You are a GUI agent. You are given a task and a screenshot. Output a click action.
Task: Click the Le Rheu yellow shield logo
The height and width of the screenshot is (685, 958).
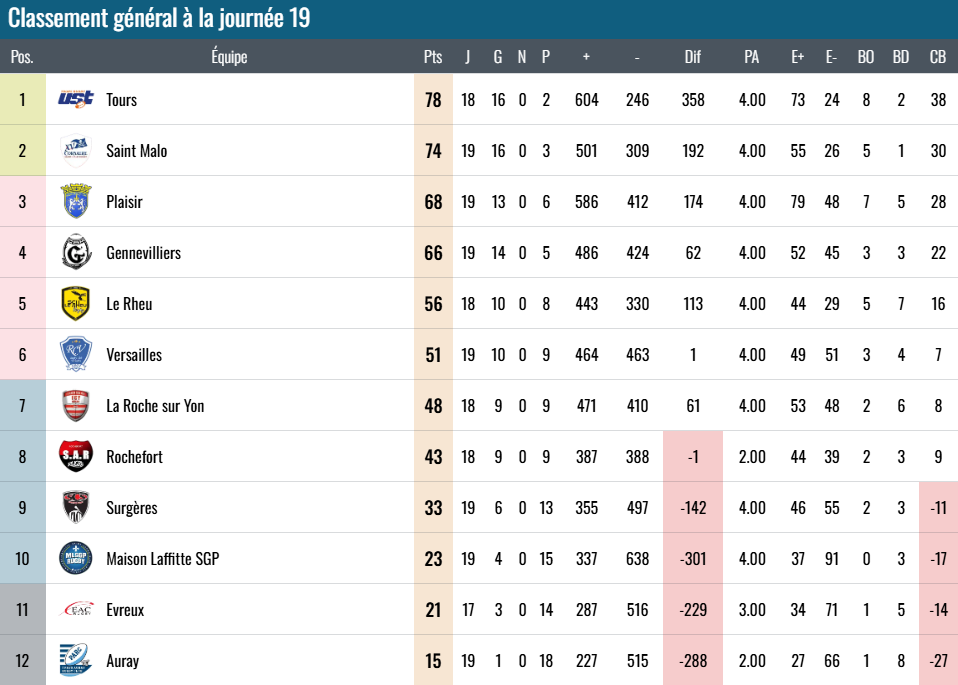[x=76, y=303]
